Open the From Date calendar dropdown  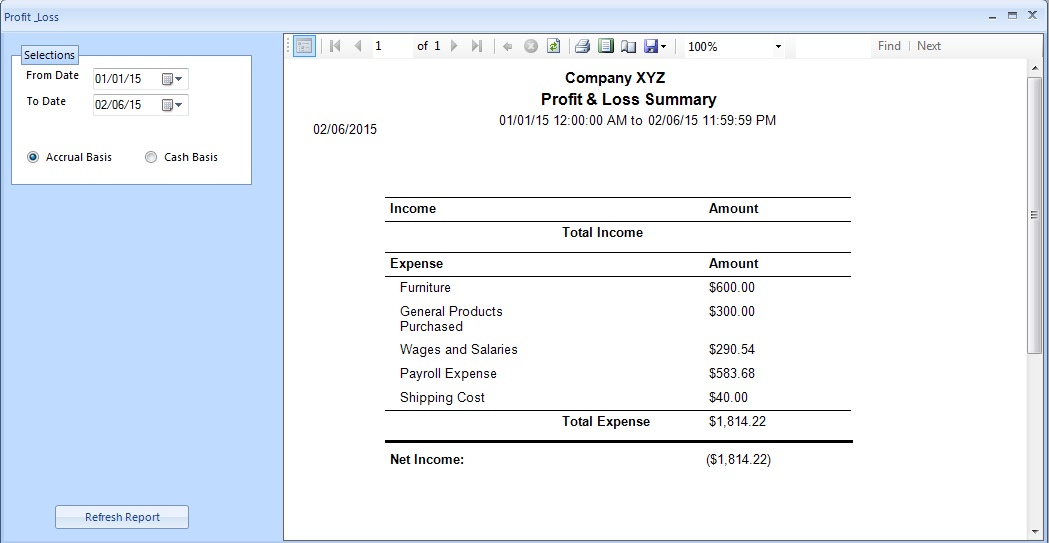(x=172, y=79)
